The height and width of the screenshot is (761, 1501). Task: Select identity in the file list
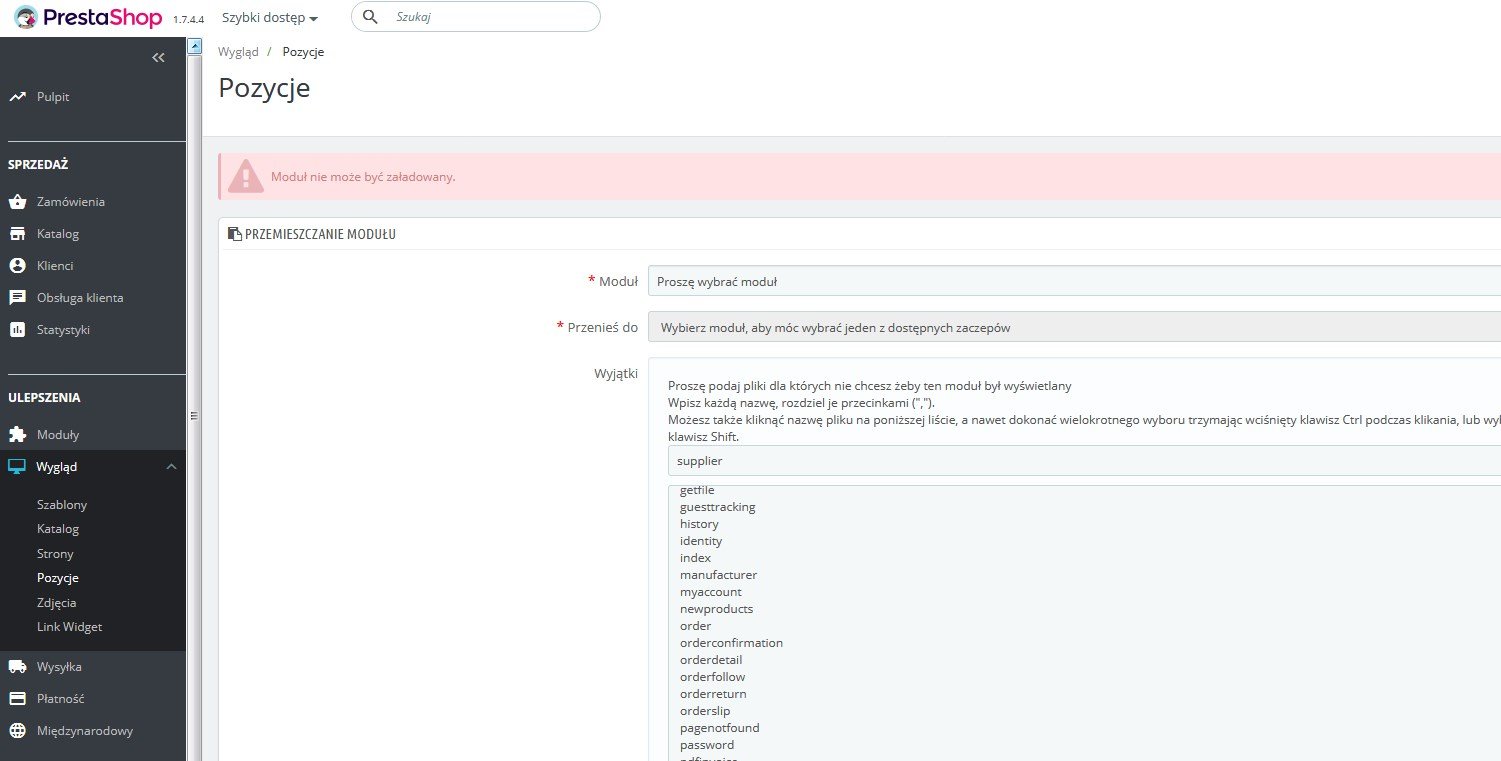(701, 541)
